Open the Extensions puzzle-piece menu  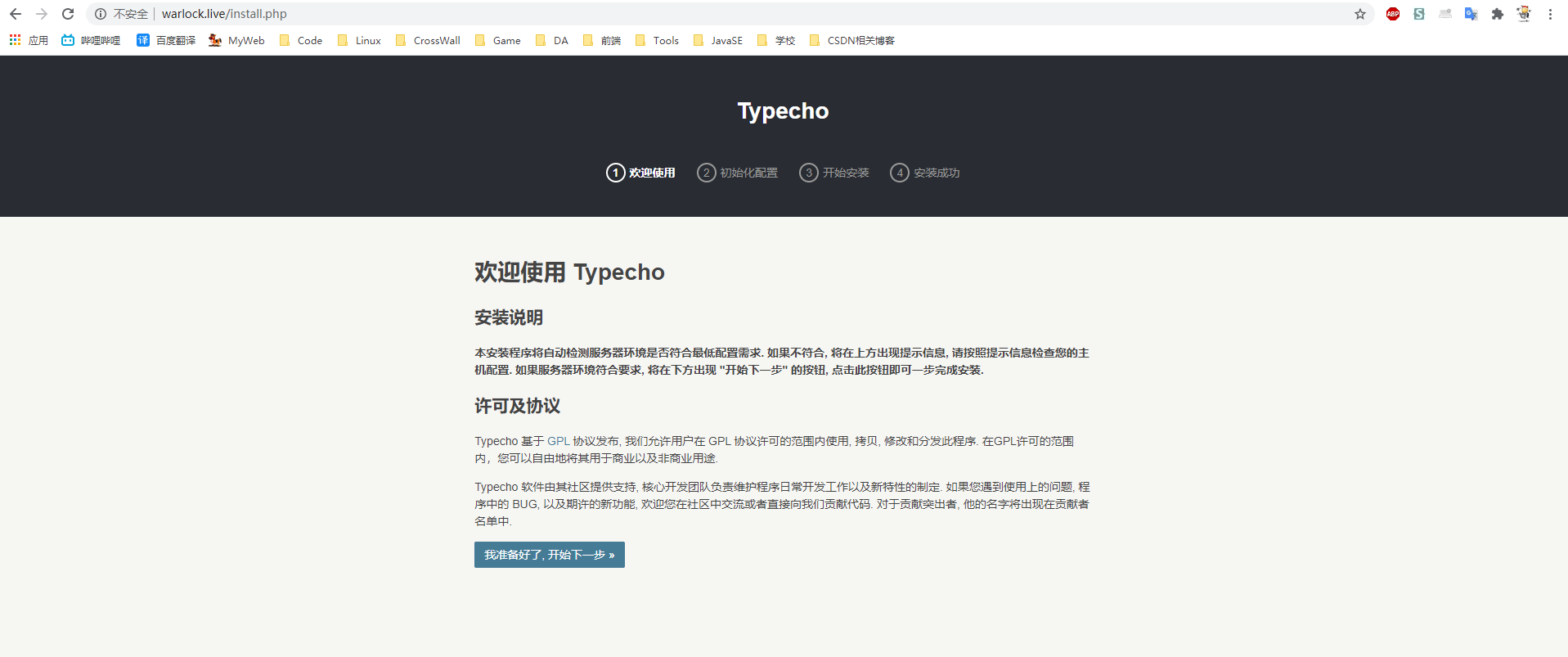(x=1498, y=14)
